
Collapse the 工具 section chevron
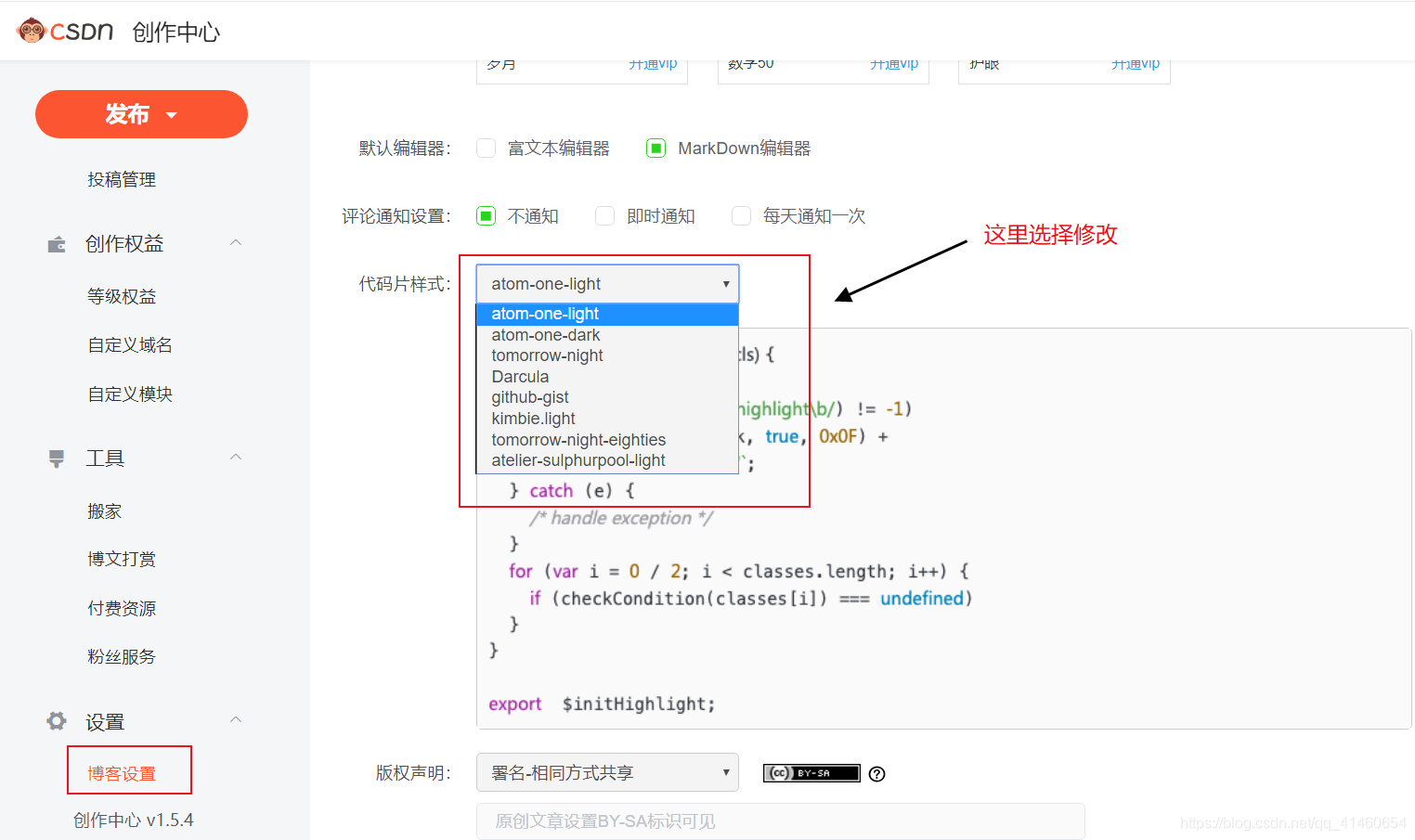(236, 458)
